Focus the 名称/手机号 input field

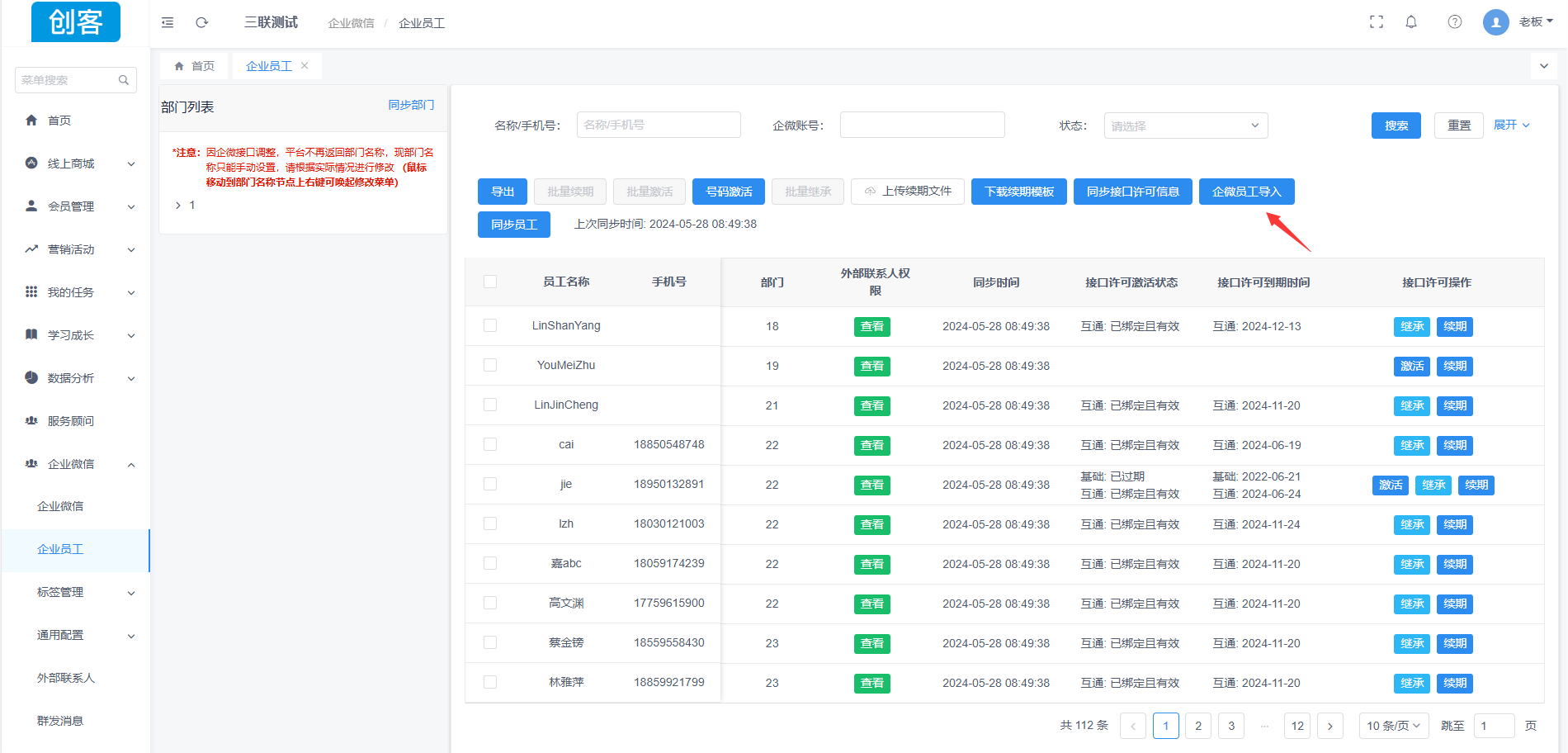tap(659, 125)
